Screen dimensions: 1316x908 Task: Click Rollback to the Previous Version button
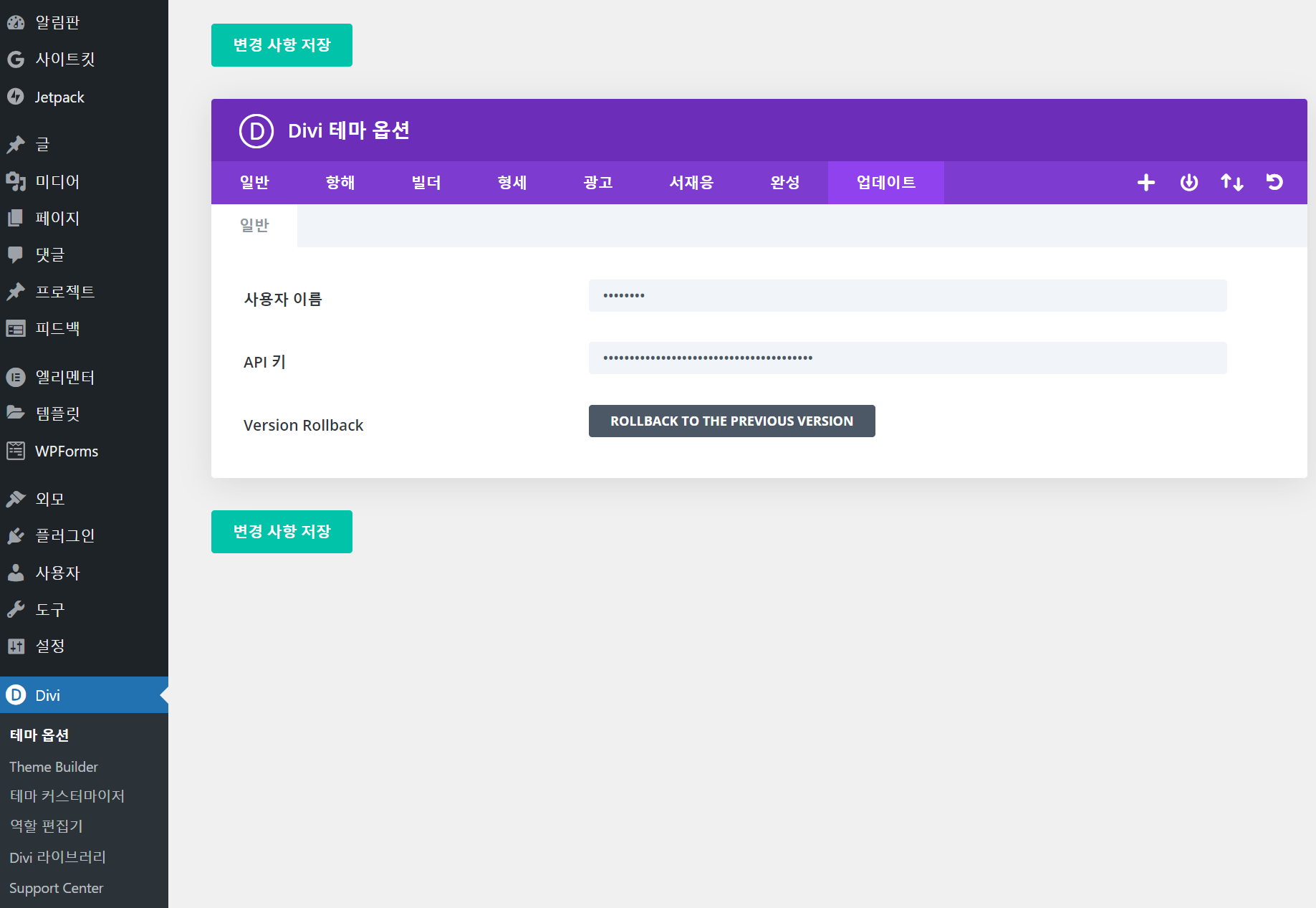coord(732,421)
